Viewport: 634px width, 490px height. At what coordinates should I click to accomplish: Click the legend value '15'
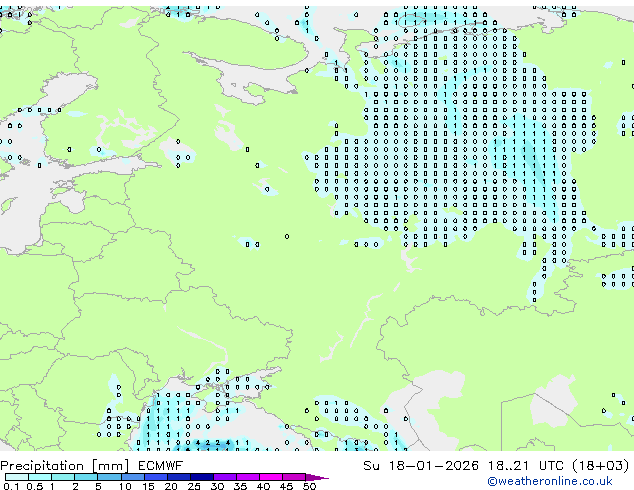click(x=148, y=486)
